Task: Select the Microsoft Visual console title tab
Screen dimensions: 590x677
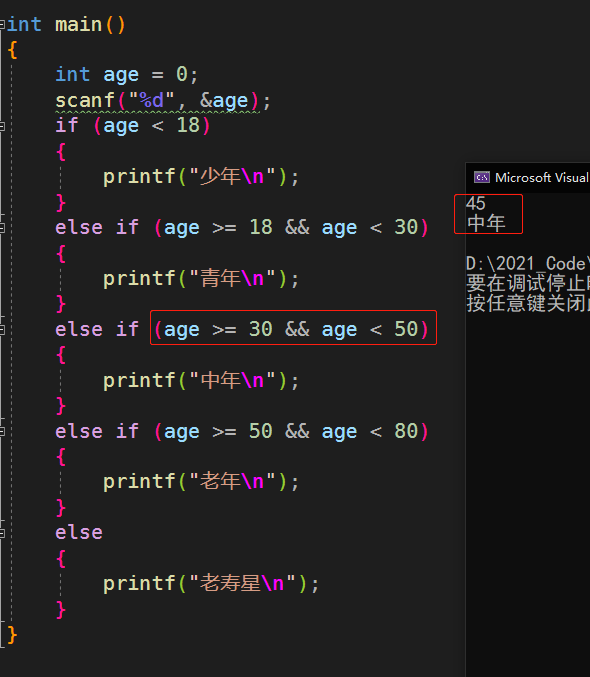Action: pos(531,177)
